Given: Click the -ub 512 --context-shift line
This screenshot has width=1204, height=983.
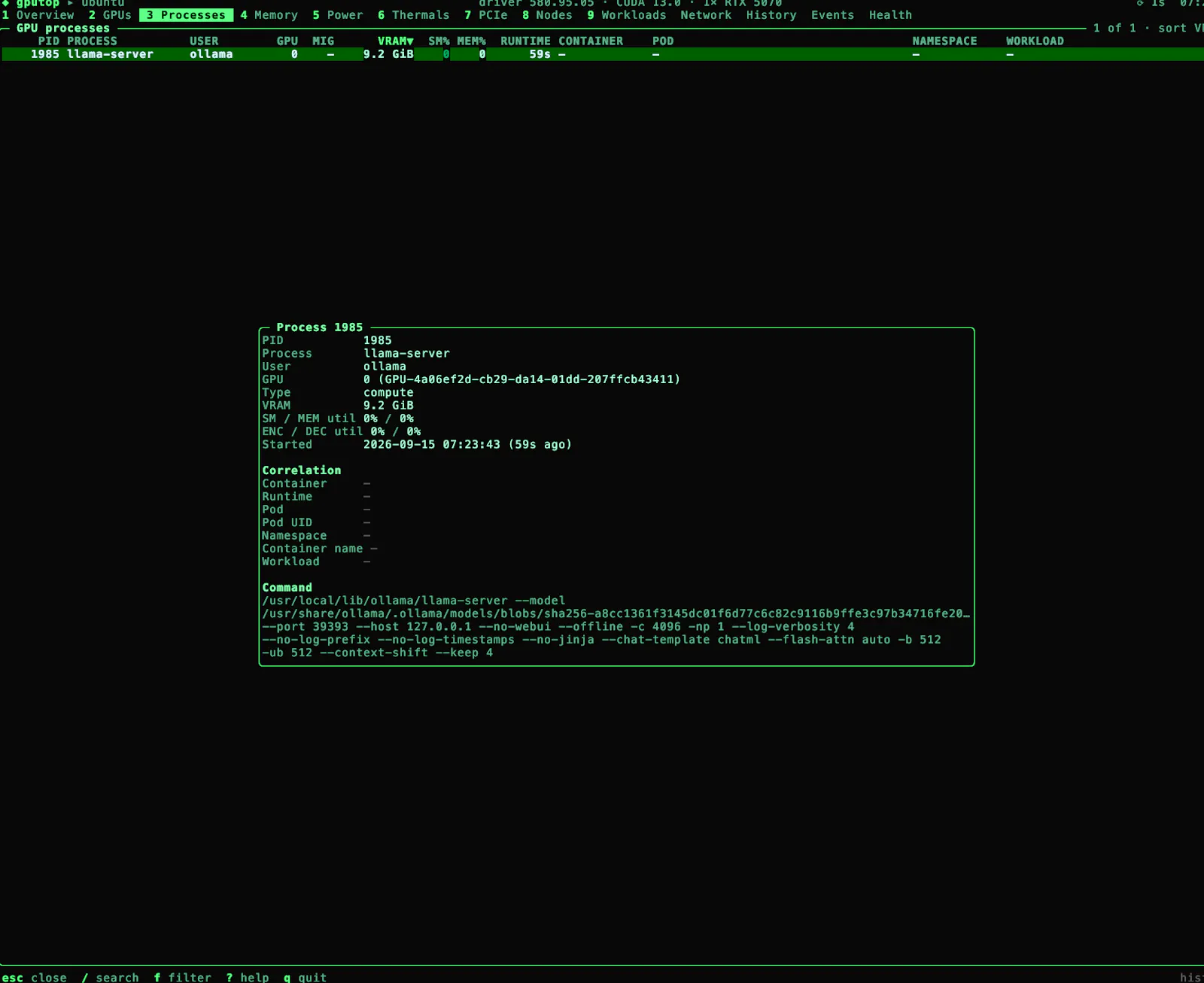Looking at the screenshot, I should coord(378,653).
